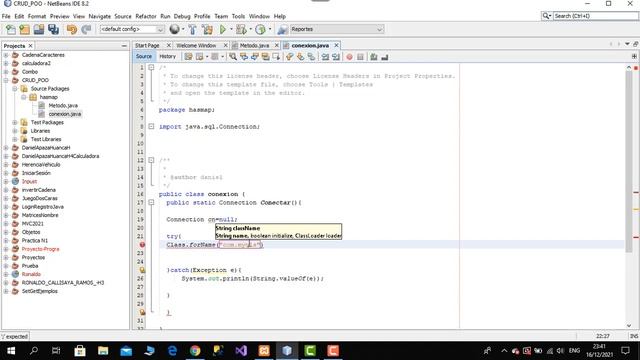Expand the Test Packages node

(15, 122)
